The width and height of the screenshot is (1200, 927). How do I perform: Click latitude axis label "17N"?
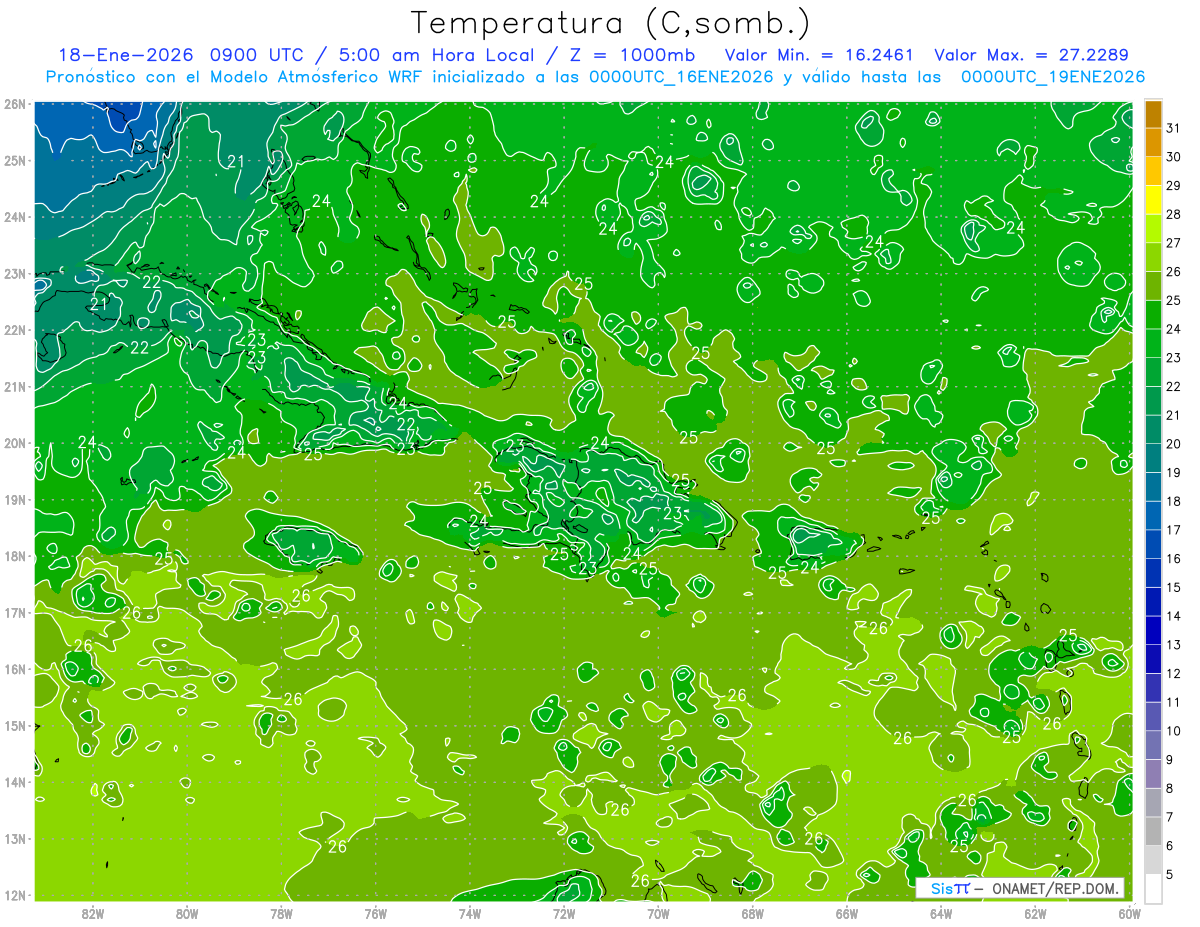(15, 613)
